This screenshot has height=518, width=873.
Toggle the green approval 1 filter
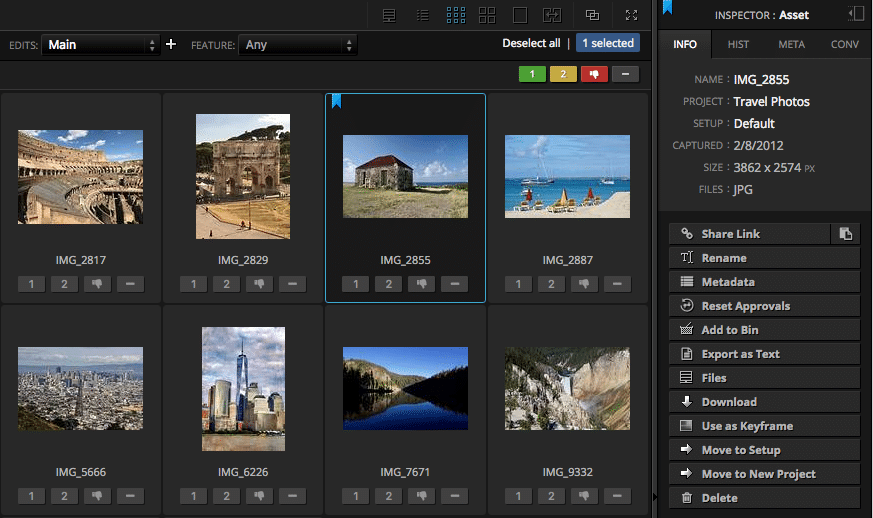point(532,74)
